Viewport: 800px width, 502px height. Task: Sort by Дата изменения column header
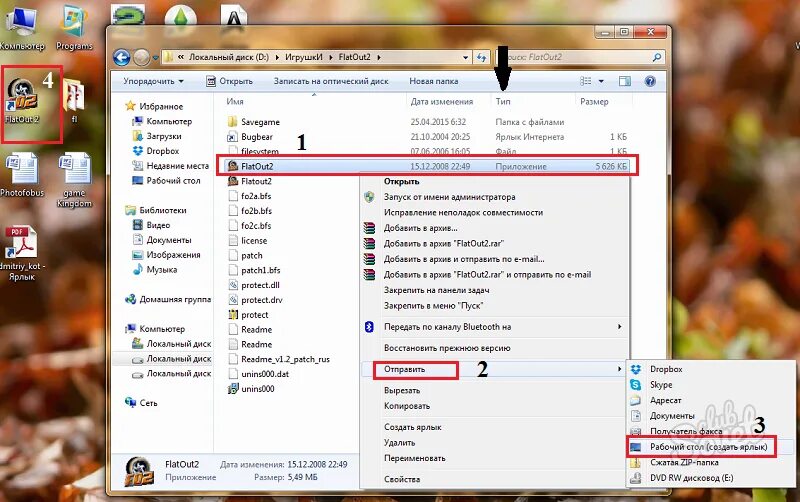coord(442,102)
